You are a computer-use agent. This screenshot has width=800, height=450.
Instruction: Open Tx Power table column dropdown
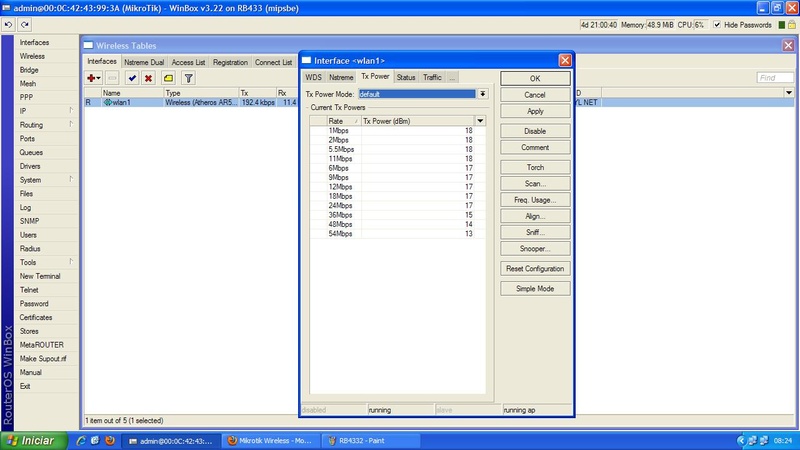click(480, 121)
